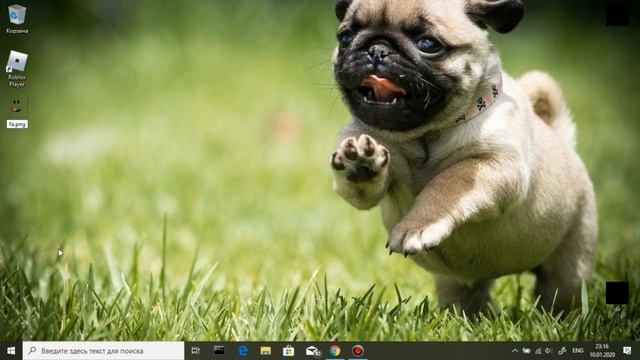Click the battery status tray icon
The width and height of the screenshot is (640, 360).
527,351
